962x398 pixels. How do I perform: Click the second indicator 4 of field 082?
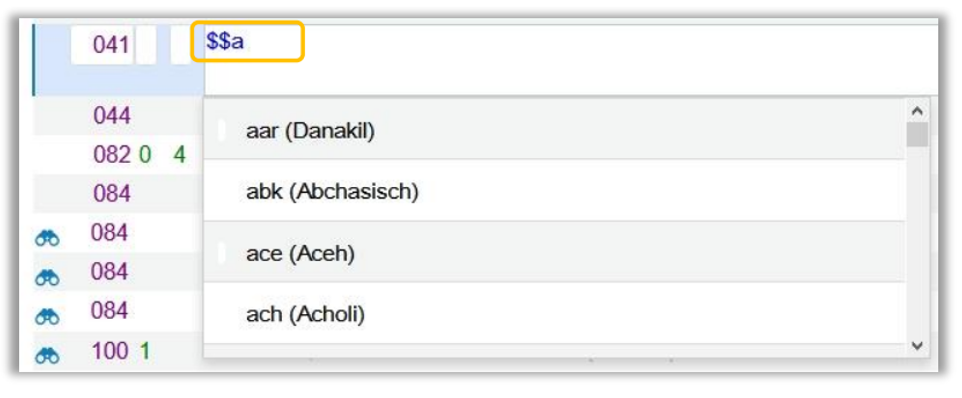pyautogui.click(x=179, y=155)
